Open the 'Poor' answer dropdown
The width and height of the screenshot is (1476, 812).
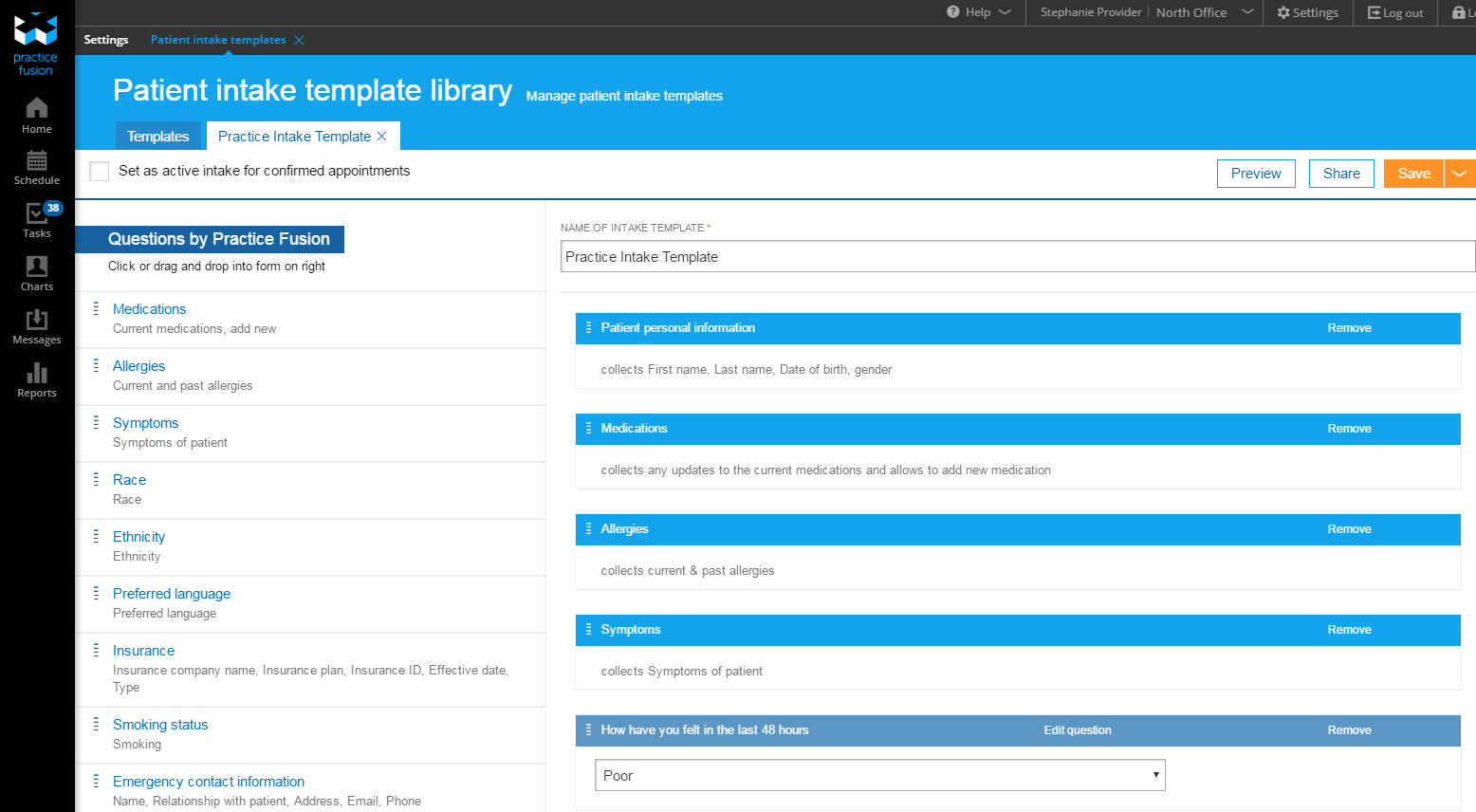pos(879,775)
